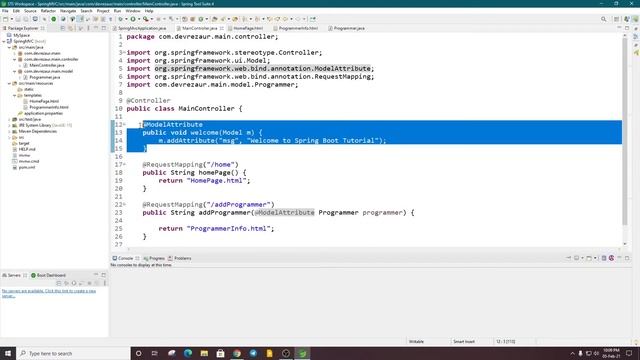Click the External Tools run icon
Image resolution: width=640 pixels, height=360 pixels.
pyautogui.click(x=145, y=19)
